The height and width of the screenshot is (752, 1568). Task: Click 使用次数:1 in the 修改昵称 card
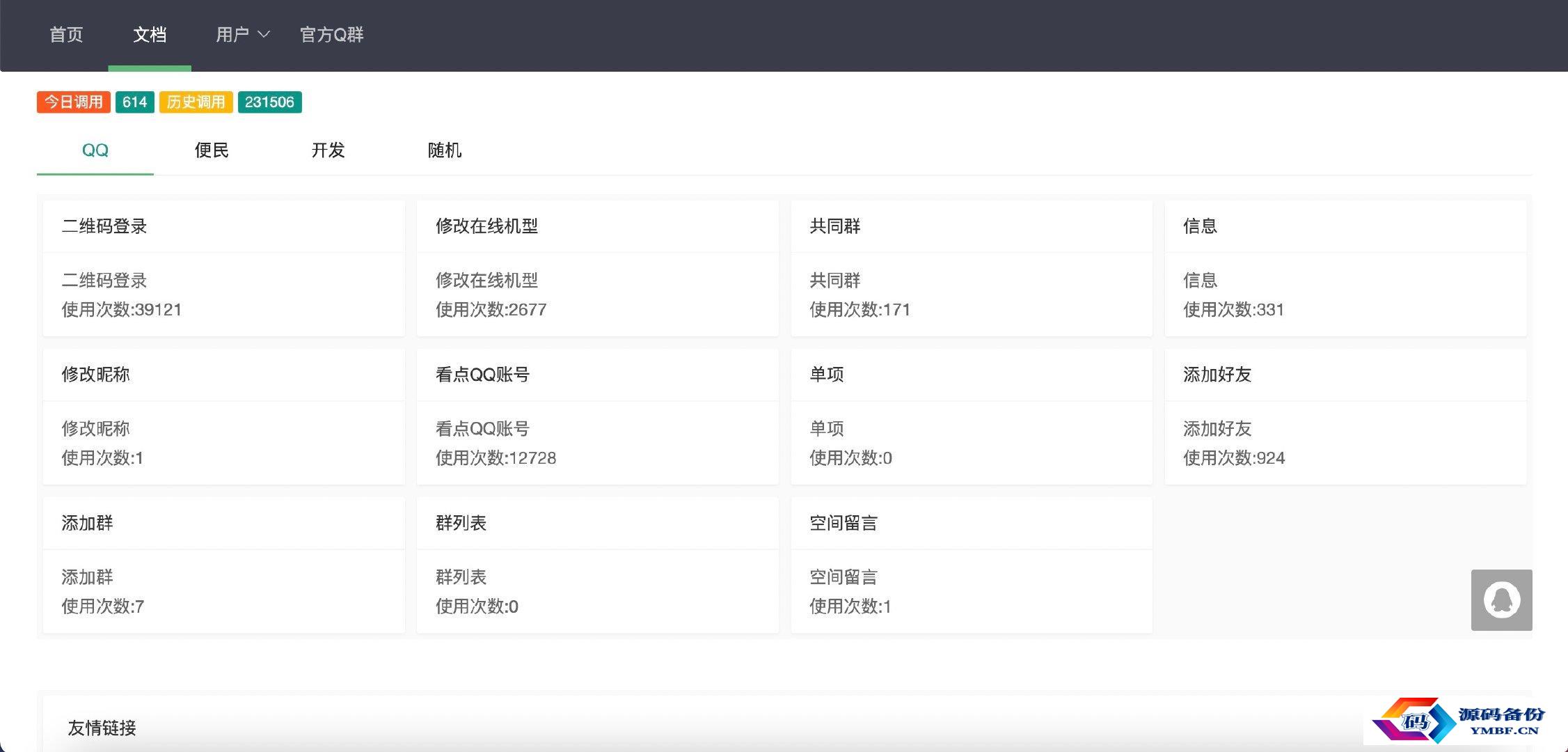[102, 458]
